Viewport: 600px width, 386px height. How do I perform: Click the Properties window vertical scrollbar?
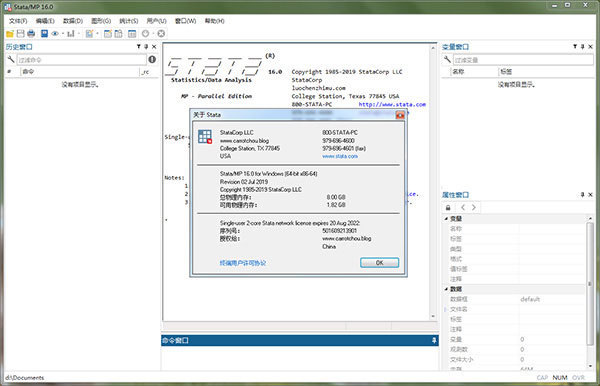pyautogui.click(x=590, y=293)
